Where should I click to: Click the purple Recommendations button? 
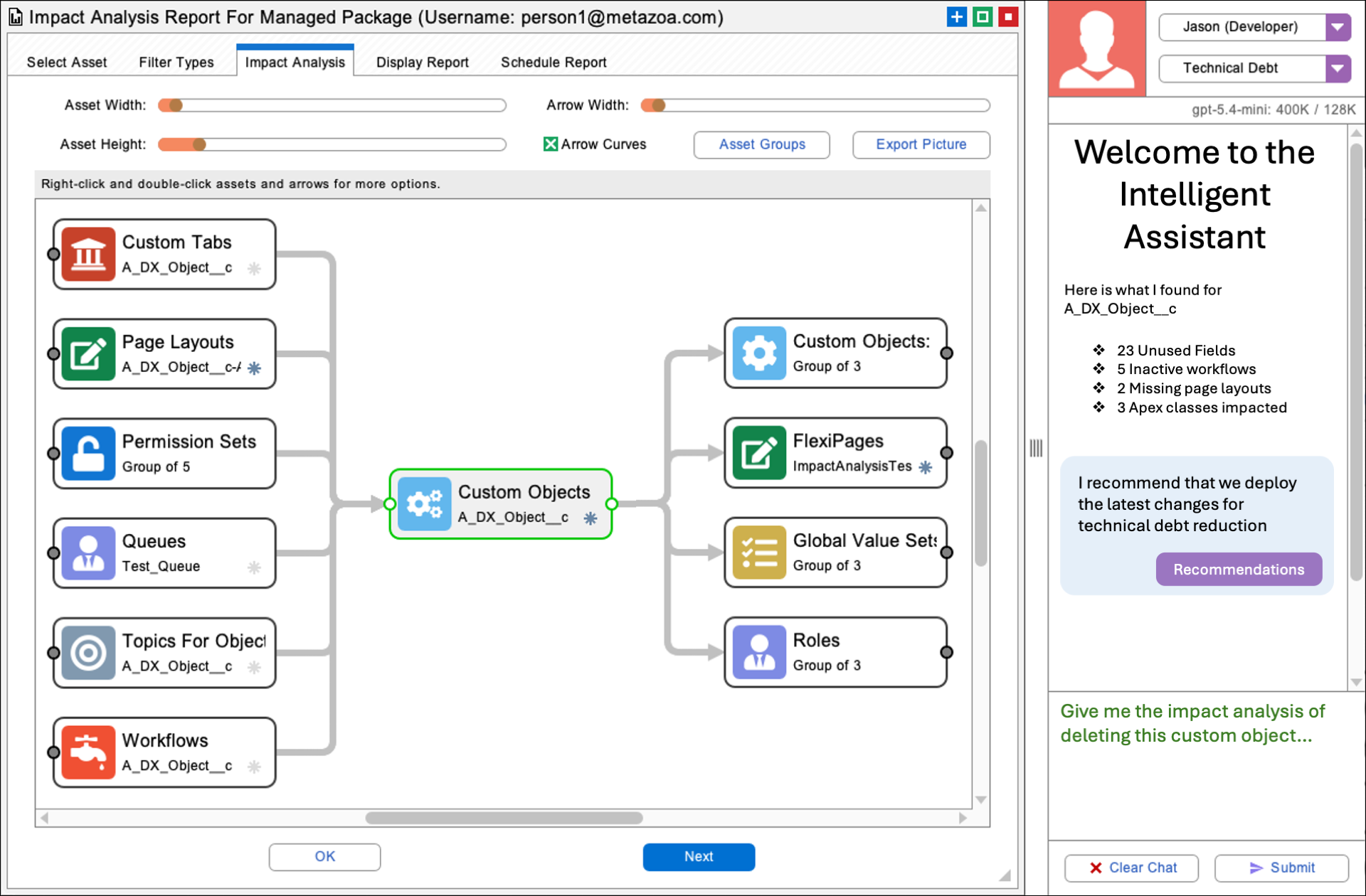click(1238, 570)
